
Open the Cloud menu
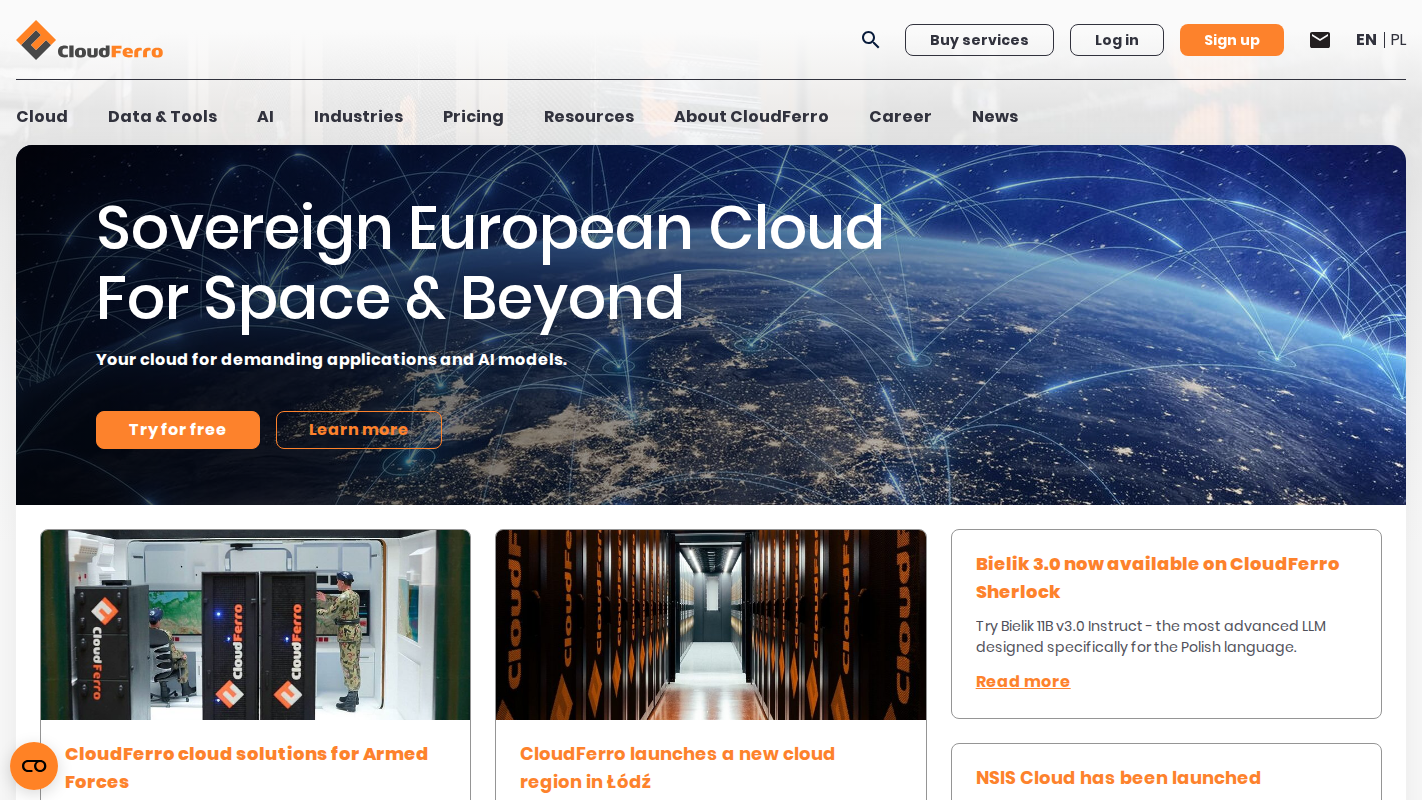(x=42, y=116)
